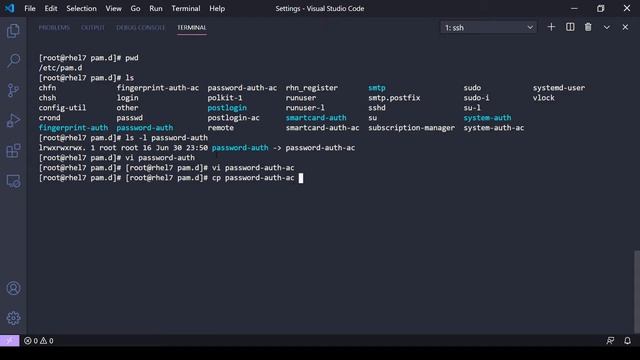Close the terminal panel

(x=625, y=27)
